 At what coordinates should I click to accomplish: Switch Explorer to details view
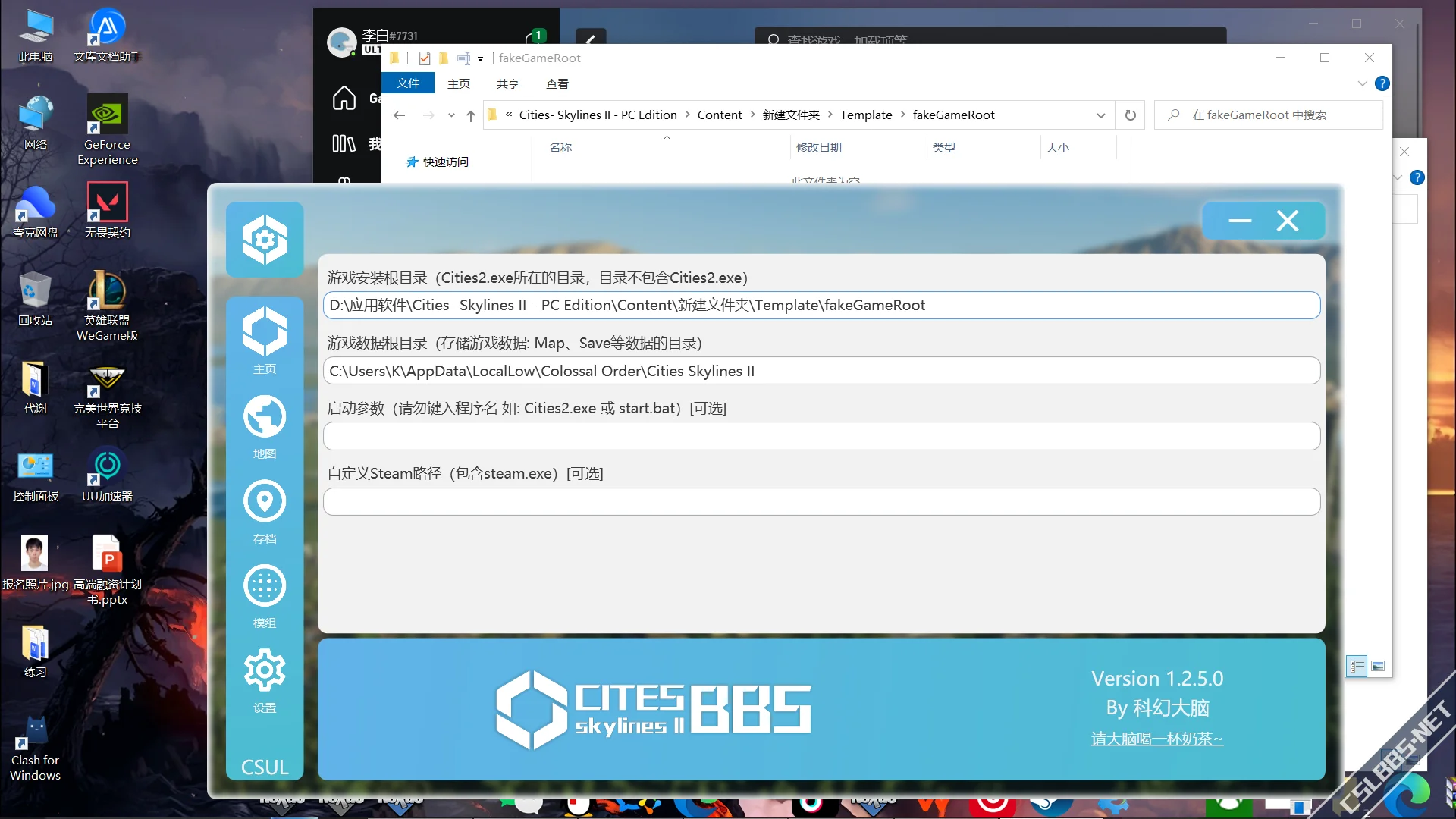[x=1357, y=667]
